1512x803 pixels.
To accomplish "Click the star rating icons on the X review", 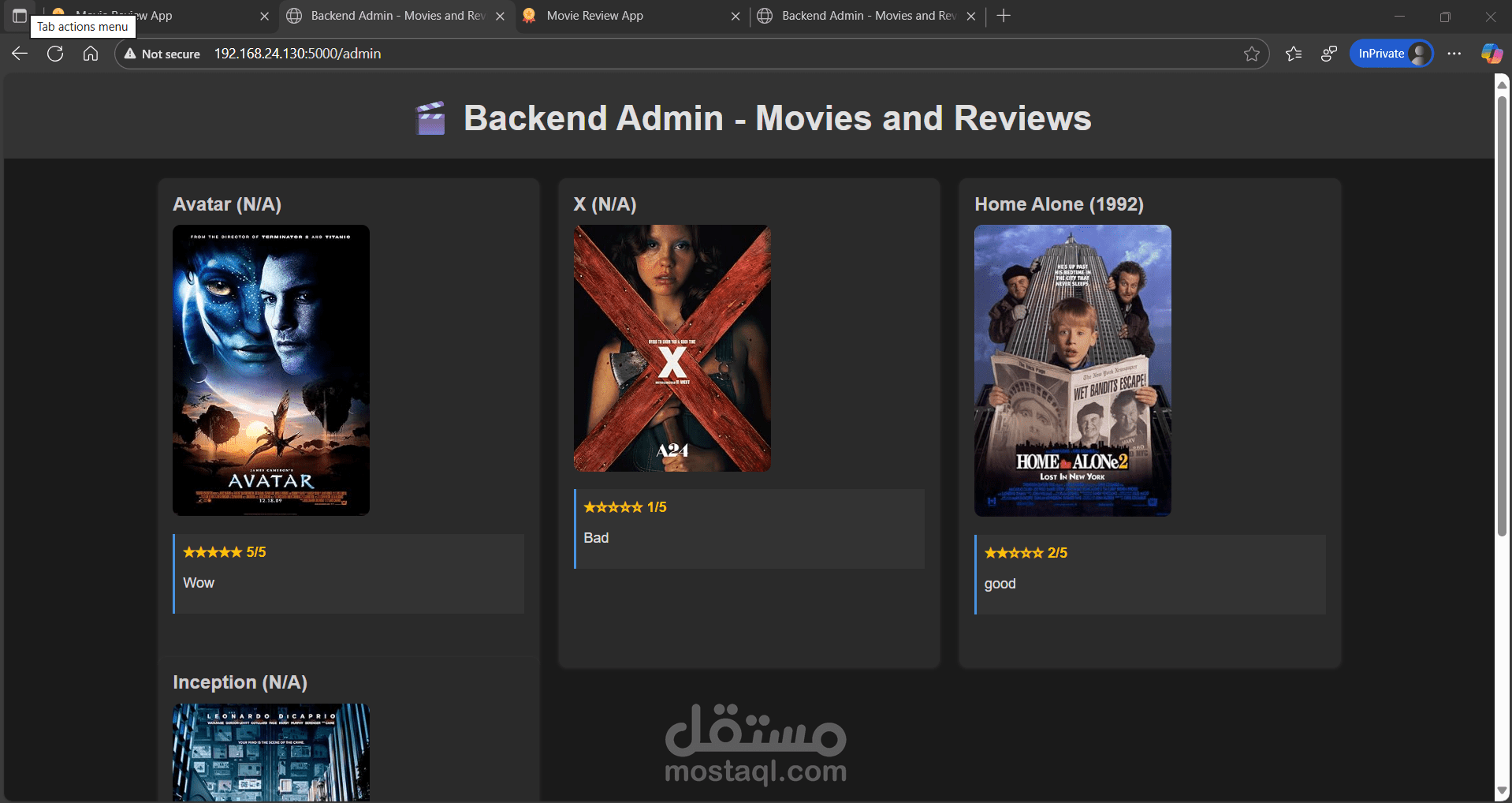I will (x=613, y=507).
